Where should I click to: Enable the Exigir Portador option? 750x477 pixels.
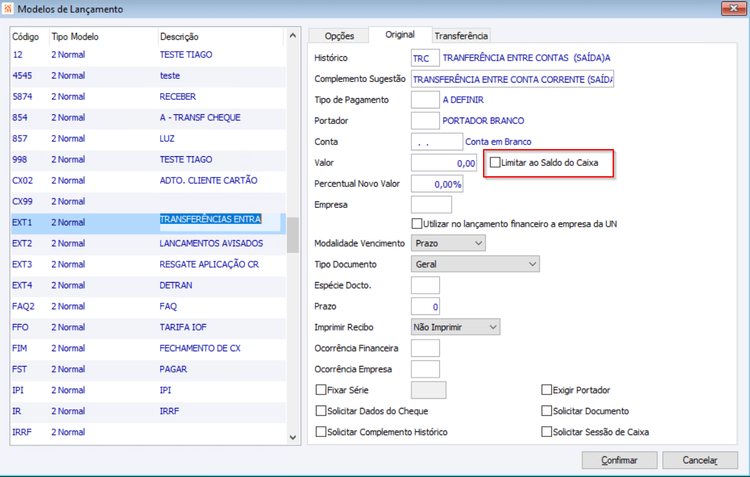coord(546,390)
